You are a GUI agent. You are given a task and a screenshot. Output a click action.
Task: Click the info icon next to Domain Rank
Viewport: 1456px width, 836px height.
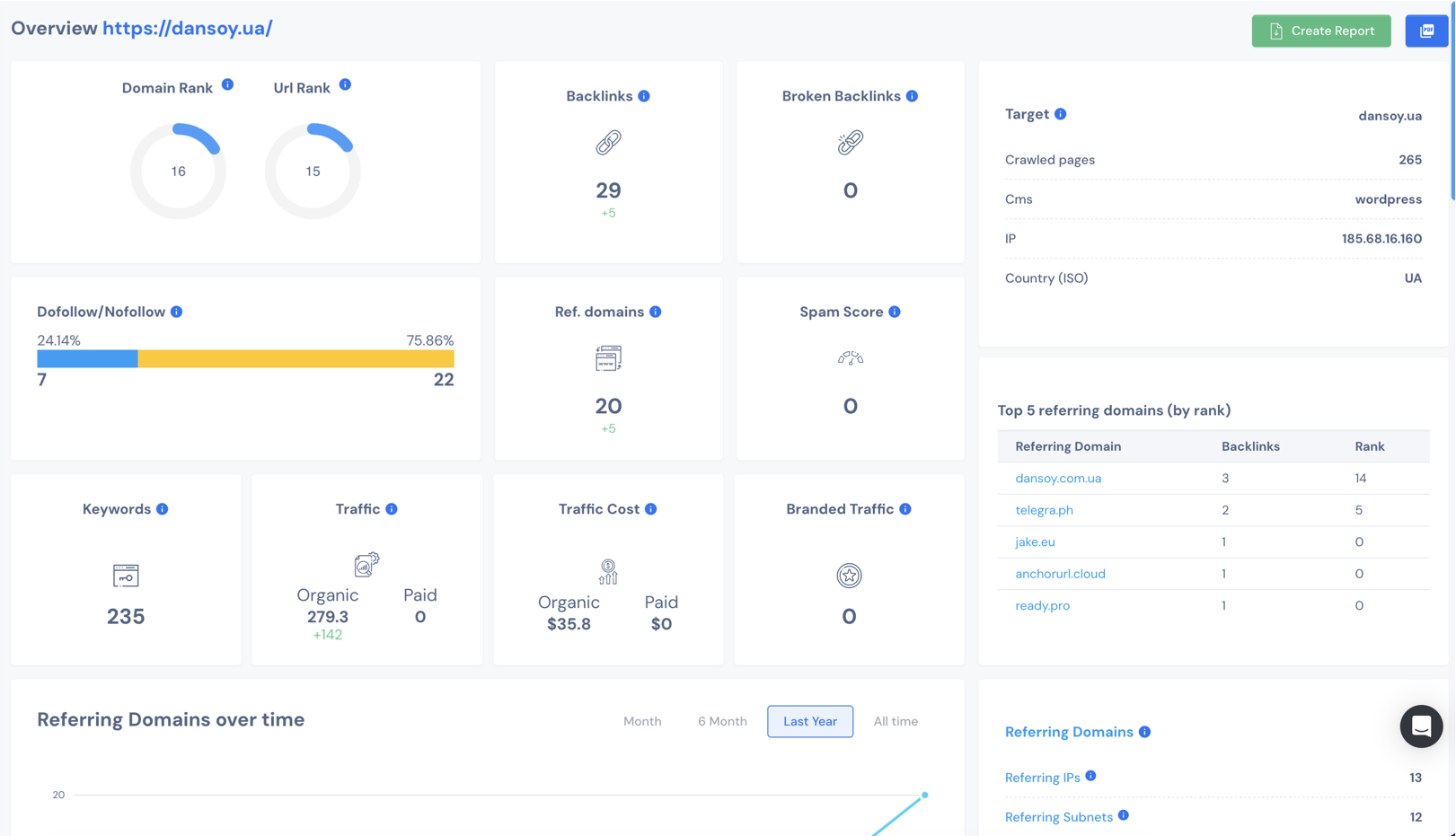pos(227,84)
